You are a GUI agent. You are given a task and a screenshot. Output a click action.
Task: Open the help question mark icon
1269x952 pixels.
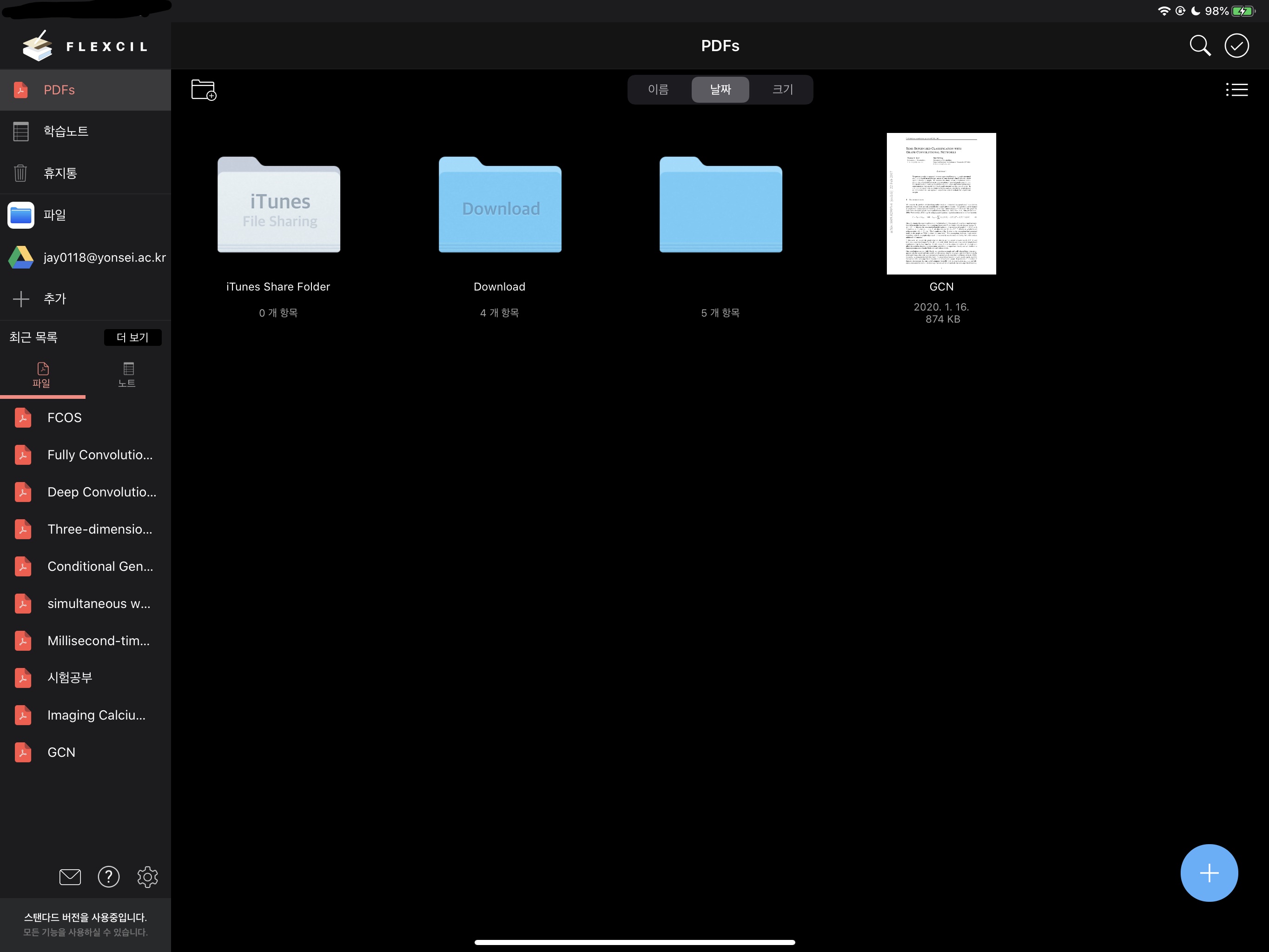108,876
